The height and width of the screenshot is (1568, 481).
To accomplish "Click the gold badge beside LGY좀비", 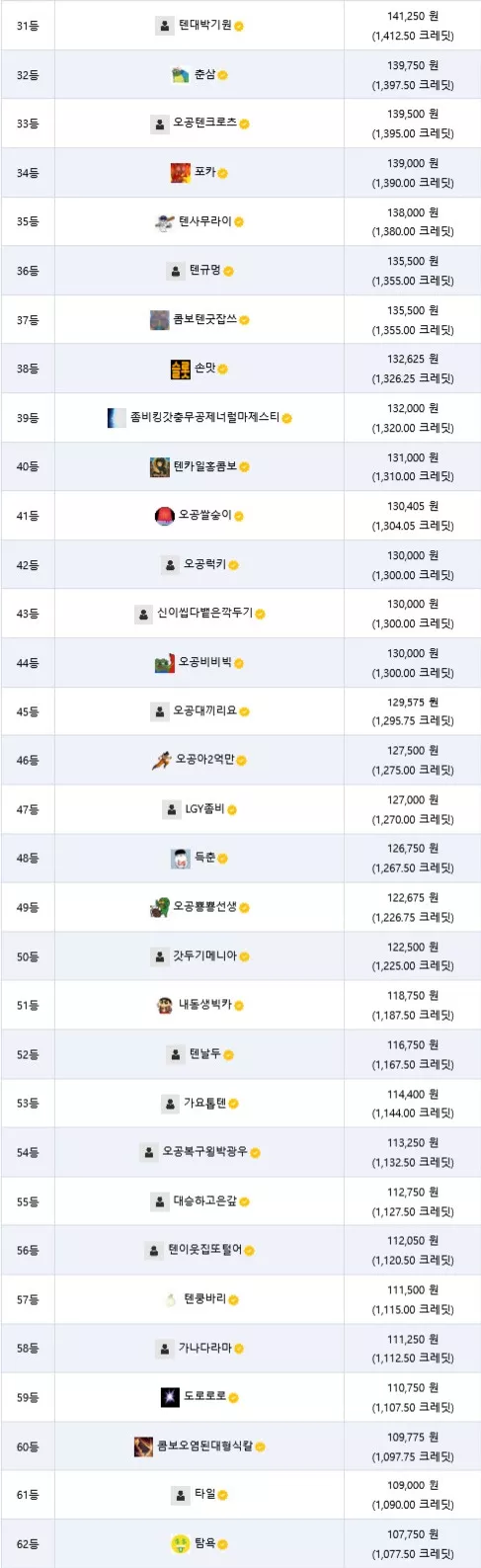I will tap(232, 810).
